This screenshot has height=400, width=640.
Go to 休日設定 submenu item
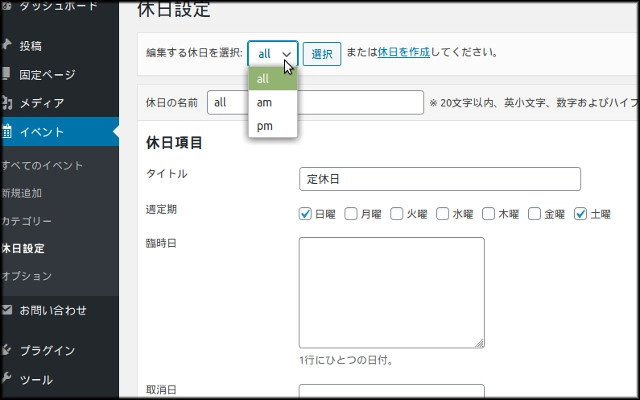(x=23, y=249)
